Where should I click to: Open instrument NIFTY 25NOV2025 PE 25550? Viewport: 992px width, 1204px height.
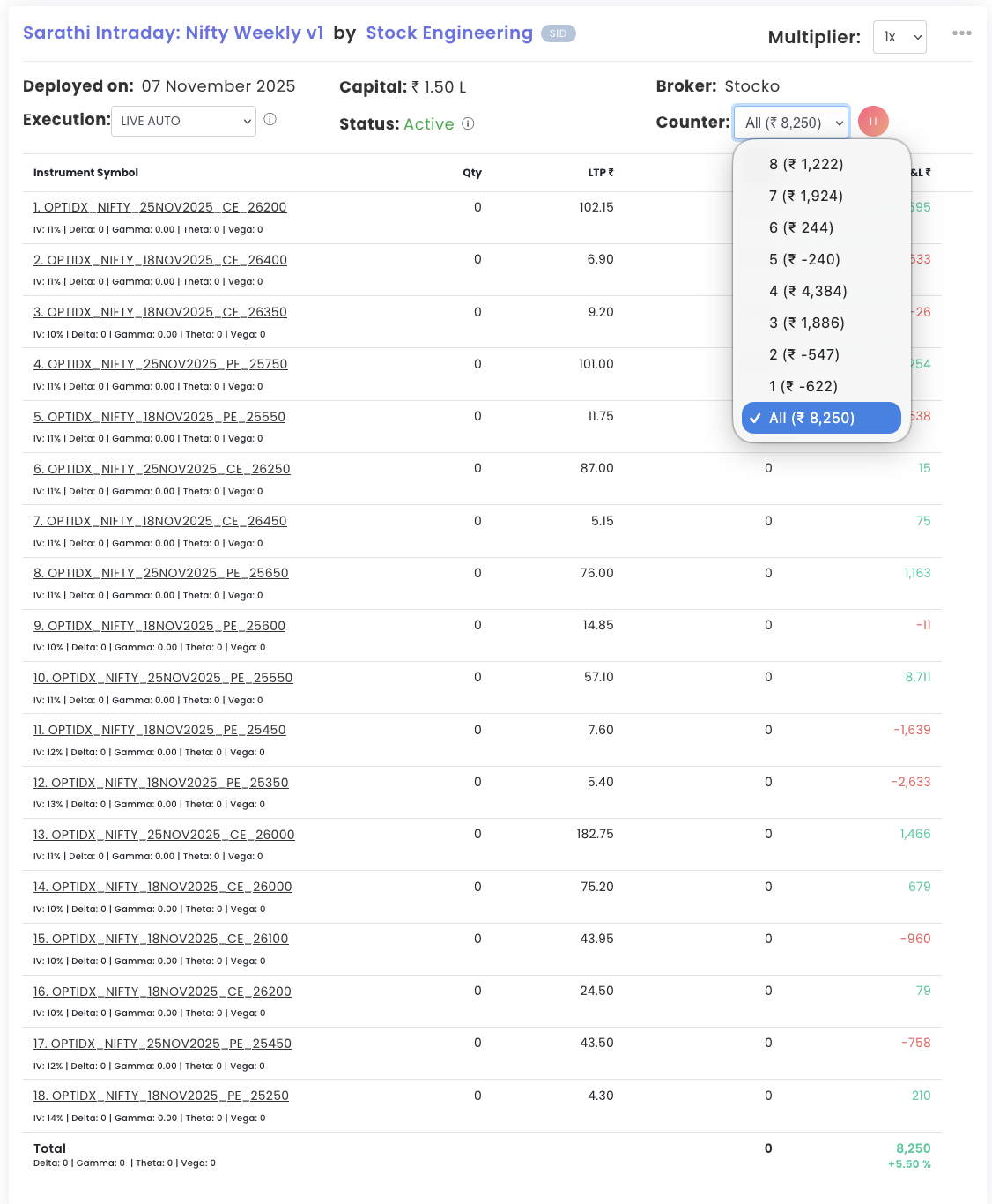tap(163, 678)
